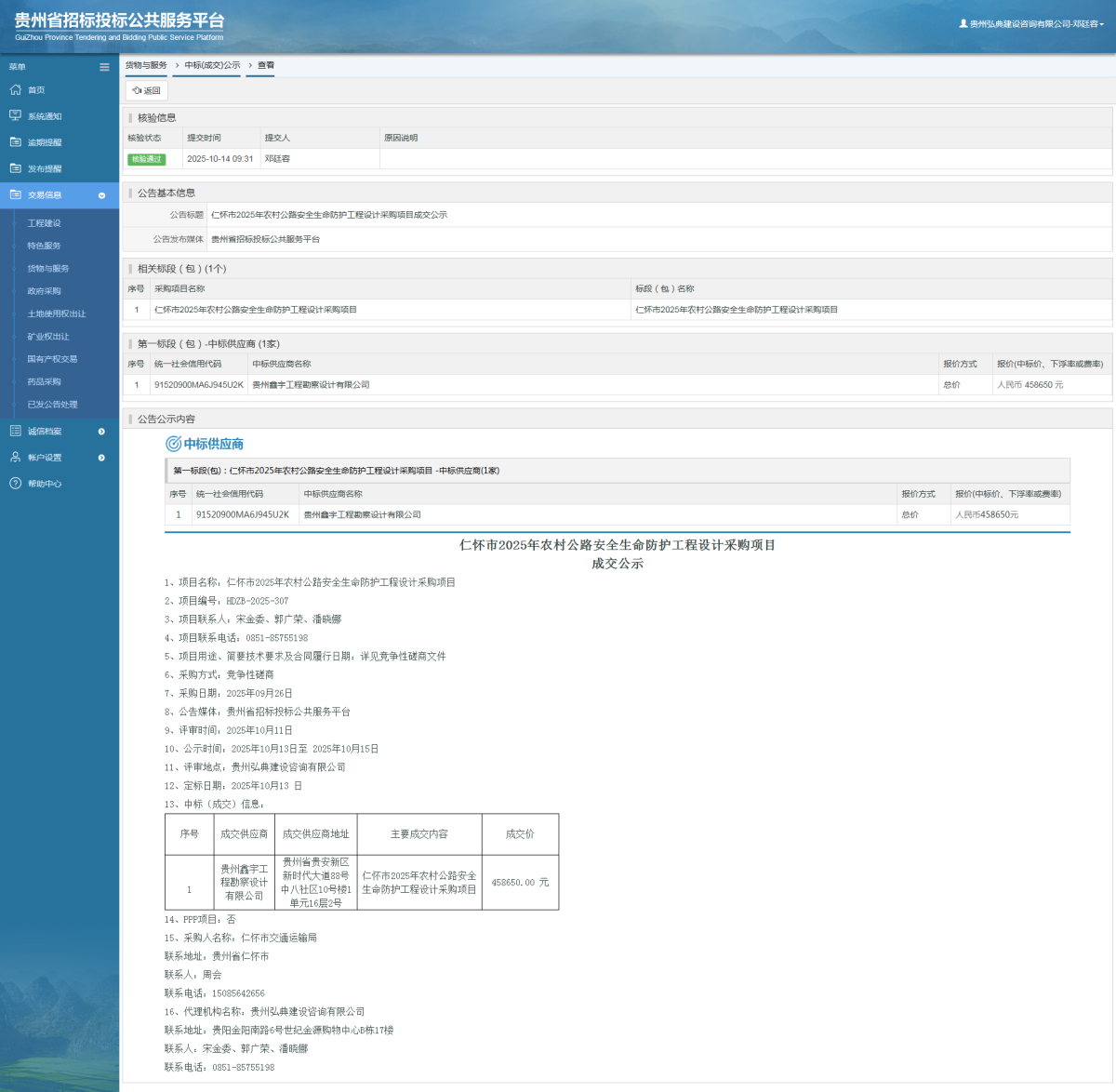Select 工程建设 in the sidebar
Image resolution: width=1116 pixels, height=1092 pixels.
coord(44,223)
